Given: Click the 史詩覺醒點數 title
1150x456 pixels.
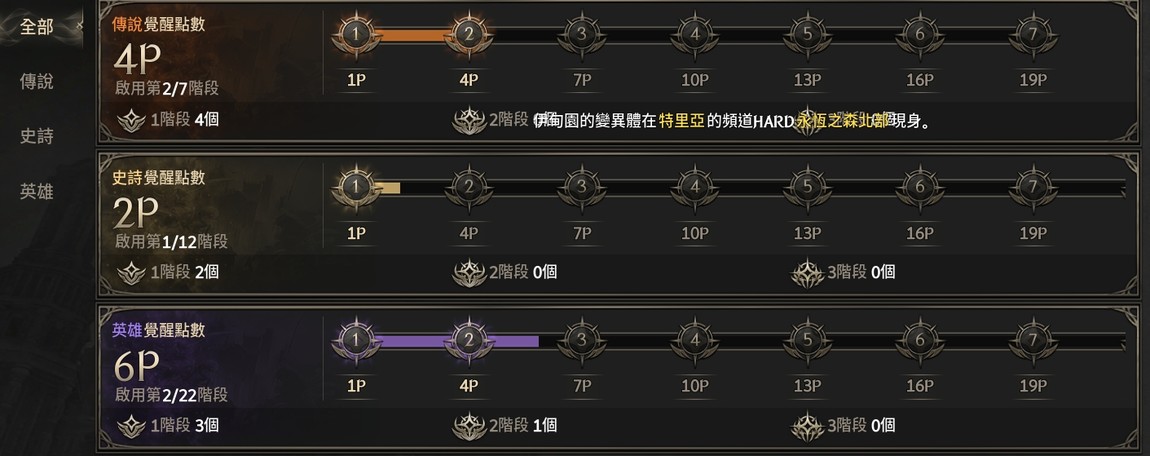Looking at the screenshot, I should [158, 178].
